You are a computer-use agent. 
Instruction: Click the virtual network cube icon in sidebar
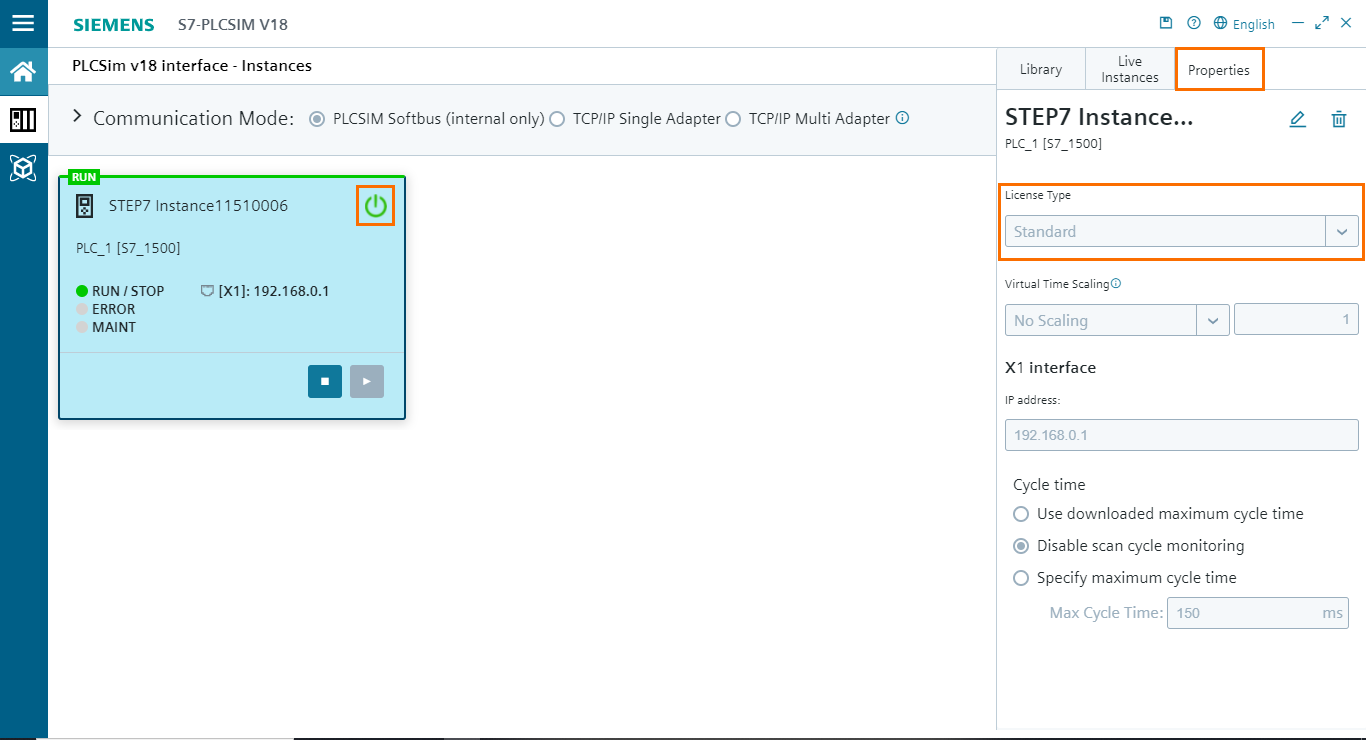(x=23, y=169)
